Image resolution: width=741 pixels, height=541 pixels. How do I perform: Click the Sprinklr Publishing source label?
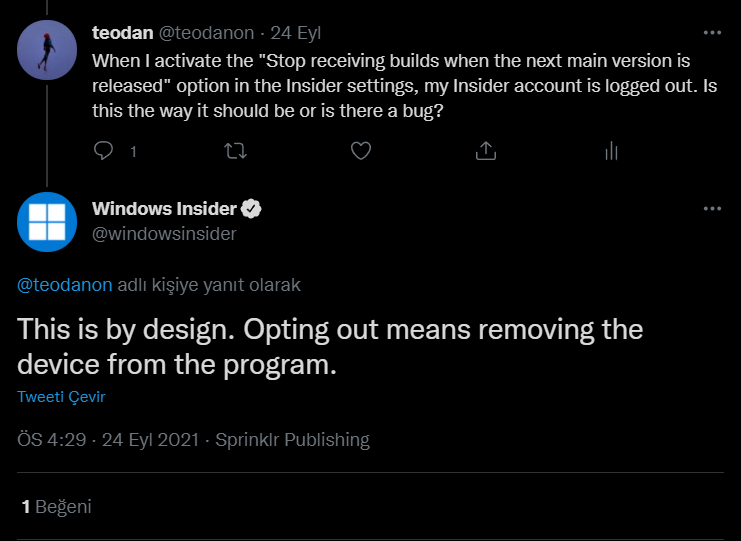click(x=293, y=440)
